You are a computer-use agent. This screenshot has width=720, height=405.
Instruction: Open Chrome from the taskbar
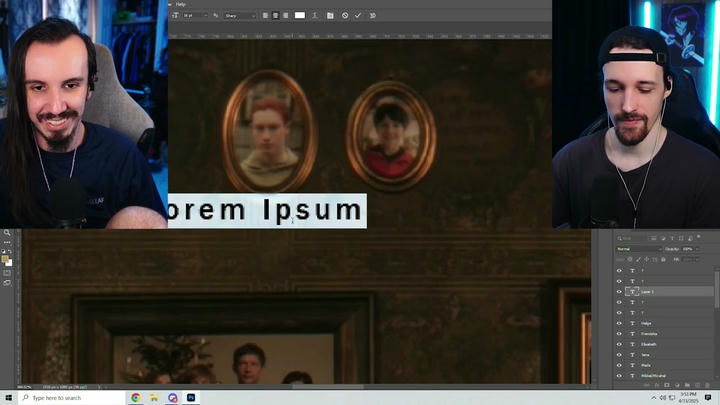136,398
